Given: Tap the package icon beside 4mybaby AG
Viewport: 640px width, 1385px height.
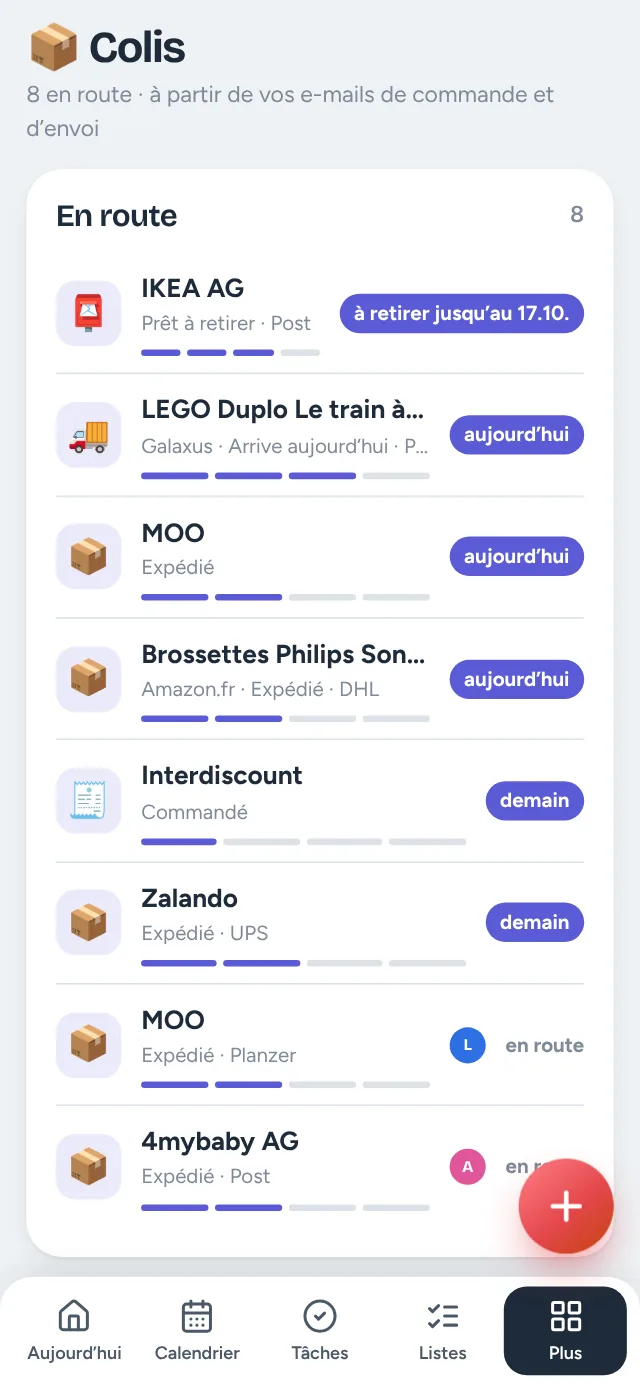Looking at the screenshot, I should pos(88,1166).
